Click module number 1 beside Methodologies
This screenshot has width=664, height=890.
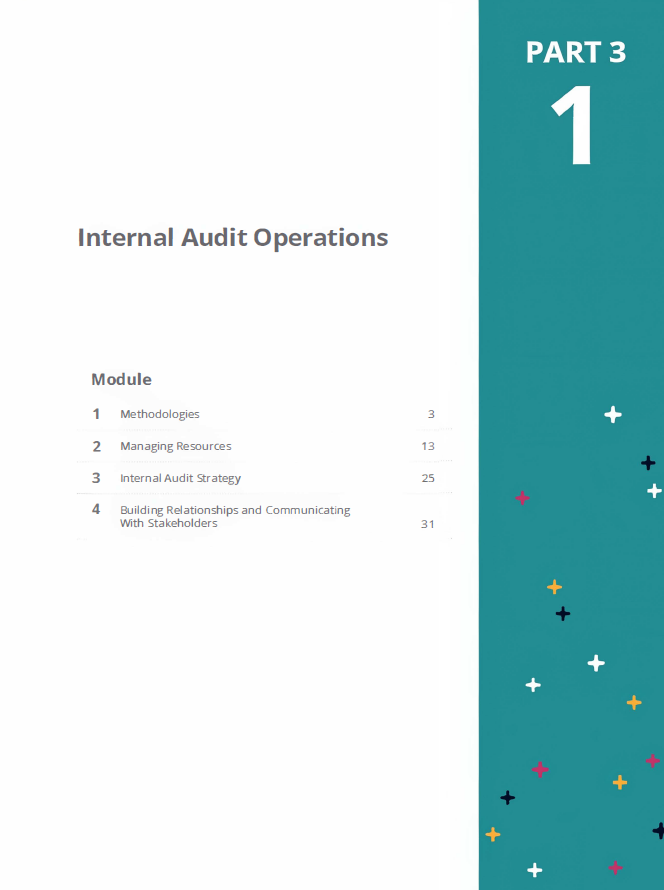[96, 414]
